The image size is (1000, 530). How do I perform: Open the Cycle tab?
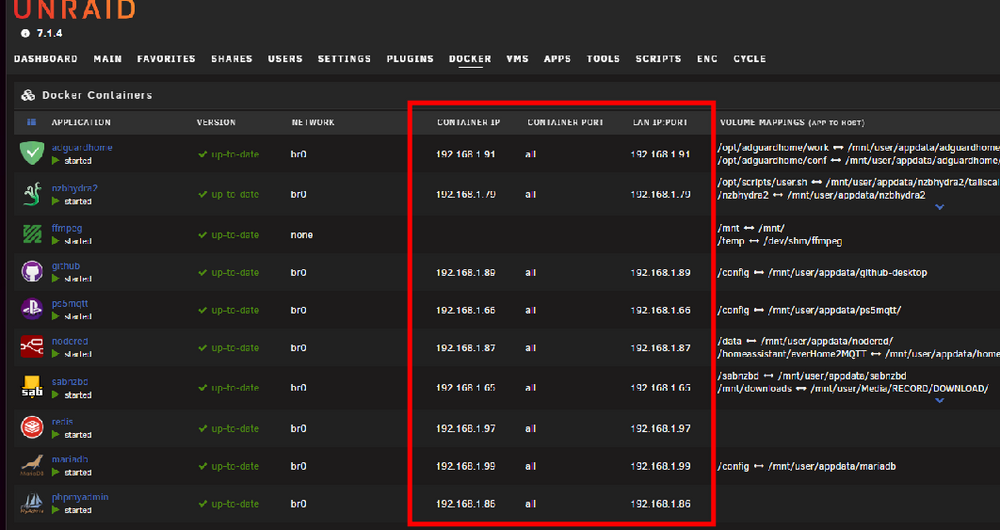coord(749,59)
